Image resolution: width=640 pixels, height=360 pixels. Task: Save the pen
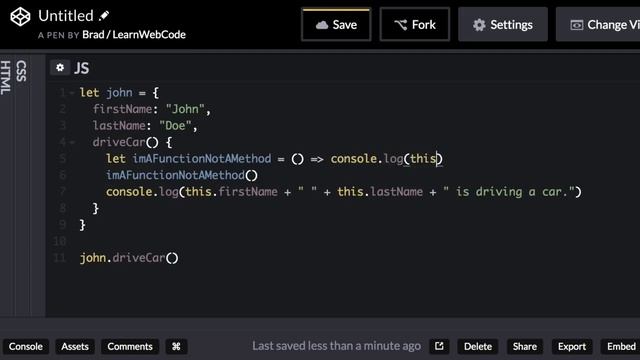336,25
